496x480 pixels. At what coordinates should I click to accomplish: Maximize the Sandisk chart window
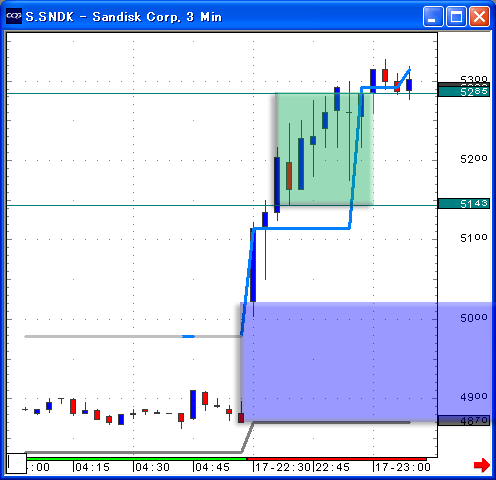pos(456,16)
